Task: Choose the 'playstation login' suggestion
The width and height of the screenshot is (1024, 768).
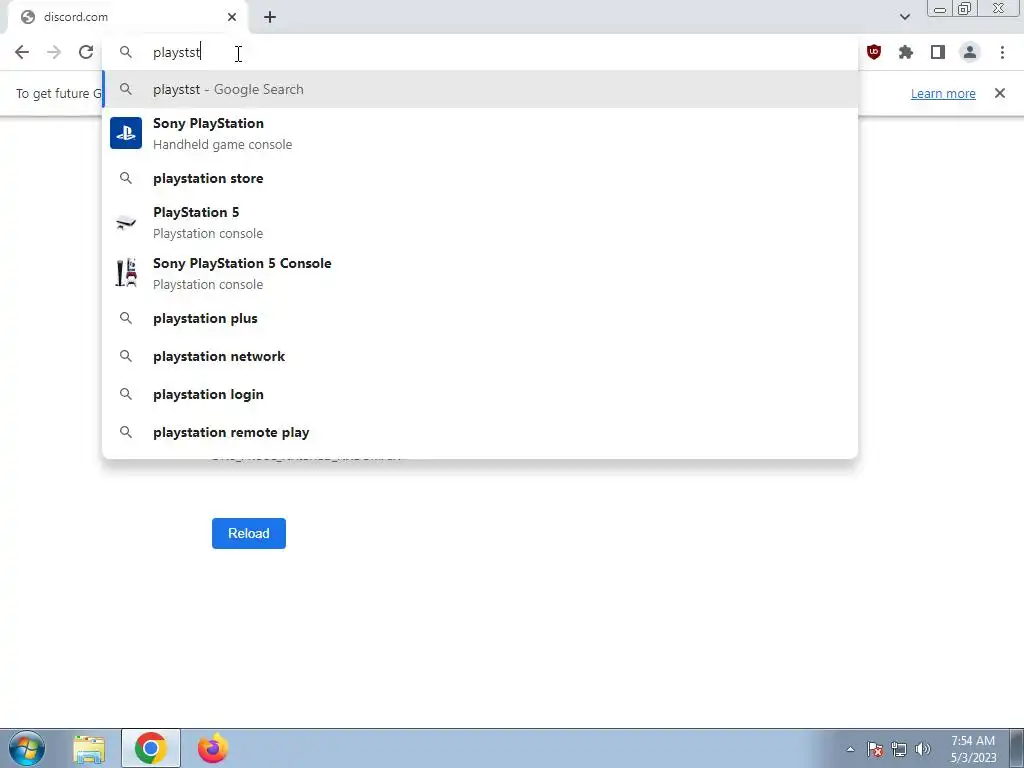Action: coord(480,394)
